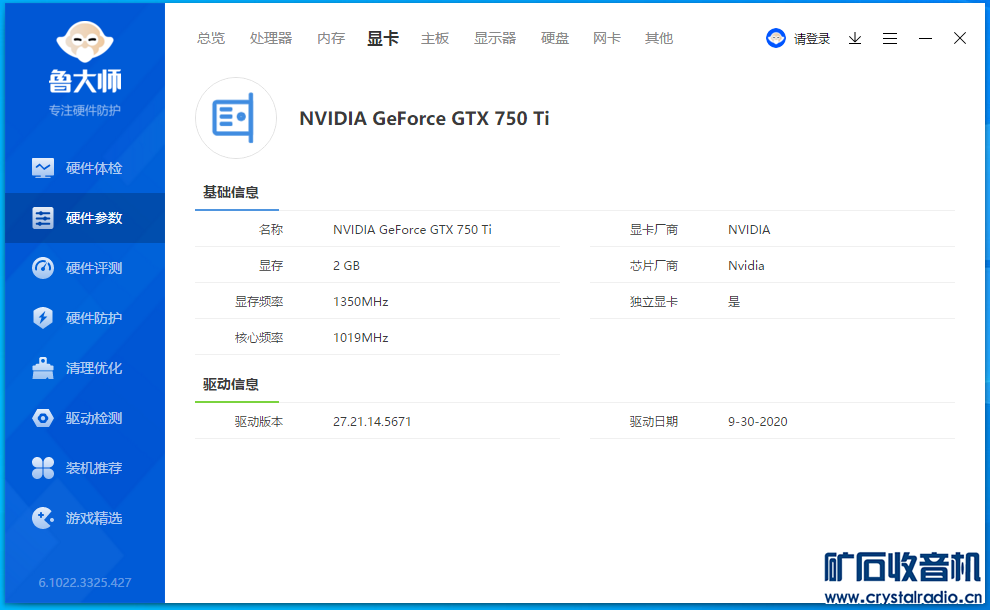
Task: Click the 芯片厂商 label
Action: point(653,266)
